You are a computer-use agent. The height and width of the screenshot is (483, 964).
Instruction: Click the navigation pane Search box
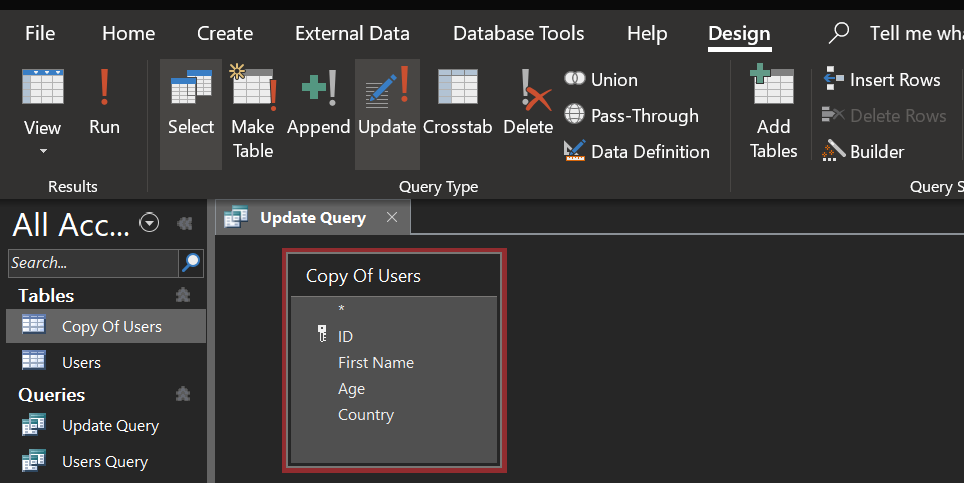click(92, 263)
